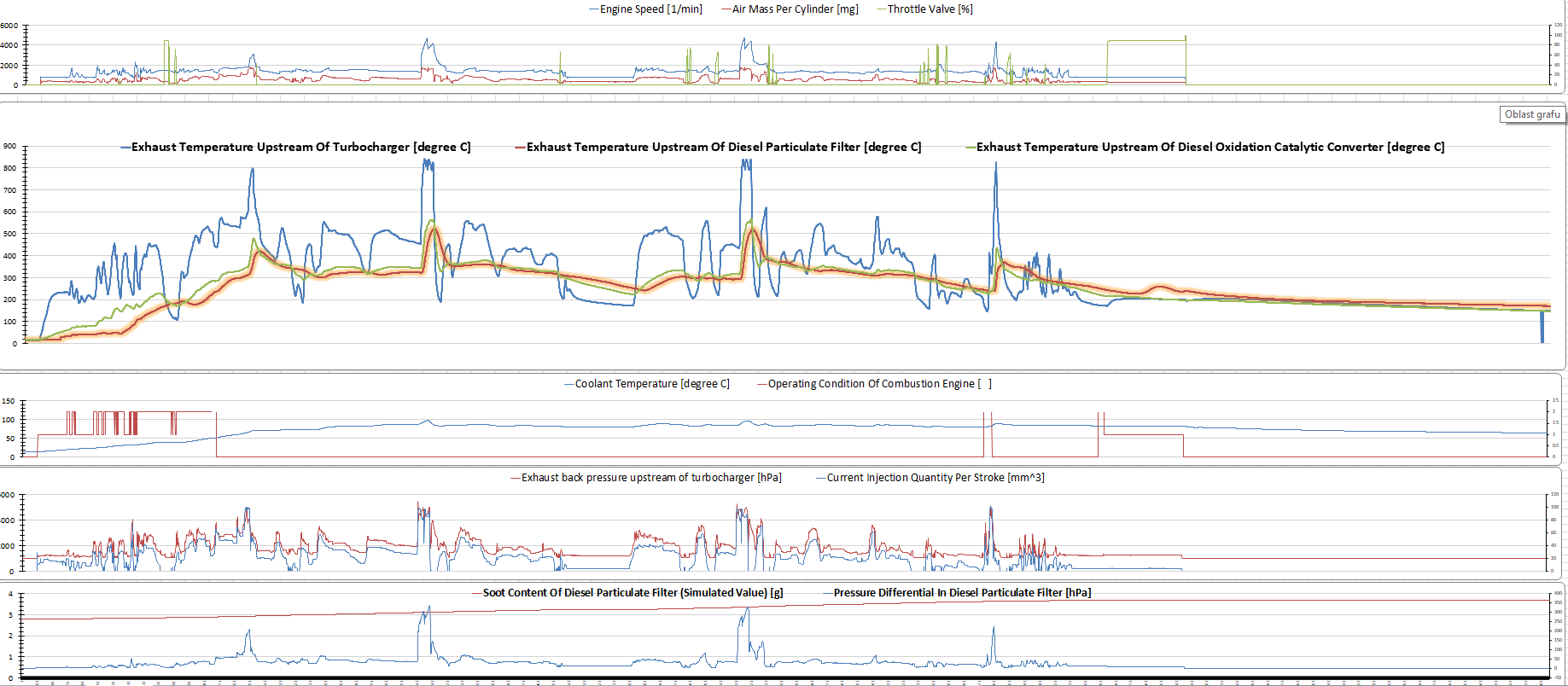This screenshot has width=1568, height=686.
Task: Click the Oblast grafu tooltip label
Action: tap(1532, 114)
